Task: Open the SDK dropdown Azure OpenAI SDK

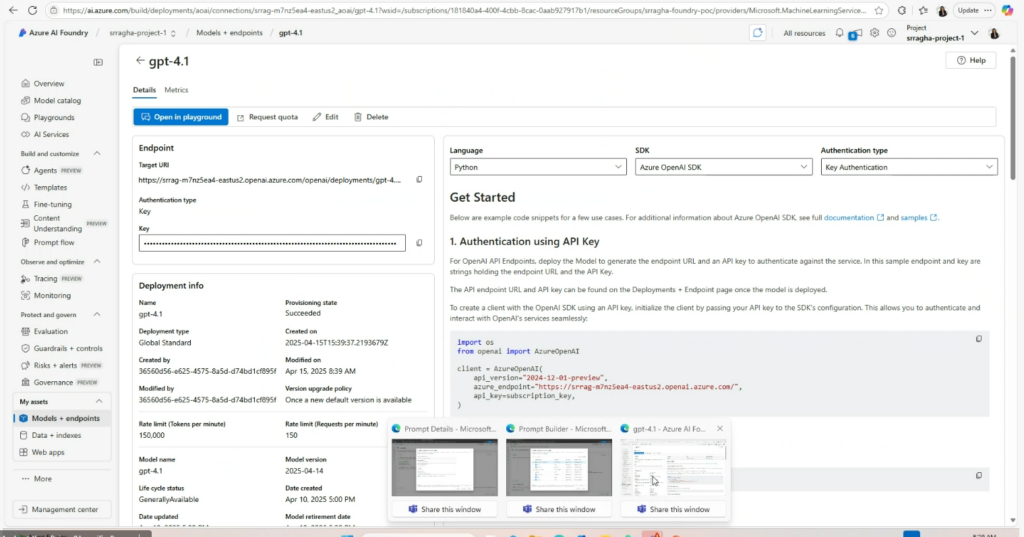Action: pos(724,167)
